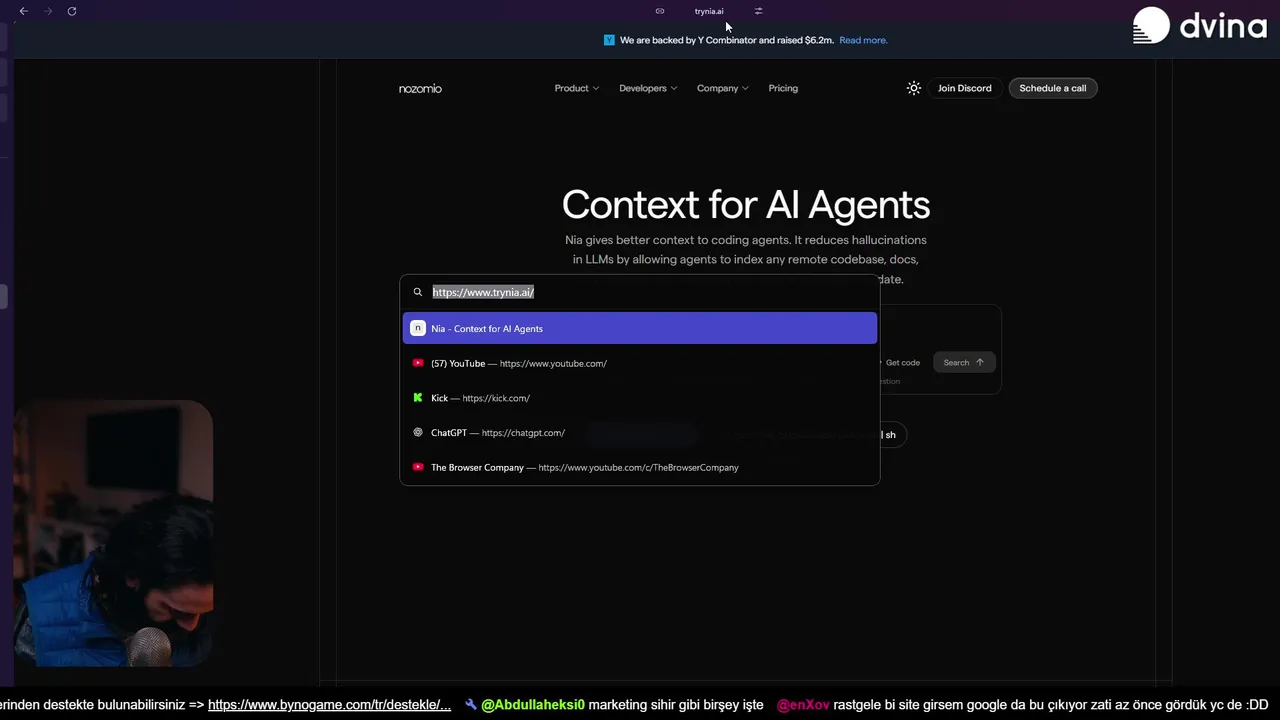Toggle the light/dark theme sun icon
Screen dimensions: 1280x720
click(x=913, y=88)
